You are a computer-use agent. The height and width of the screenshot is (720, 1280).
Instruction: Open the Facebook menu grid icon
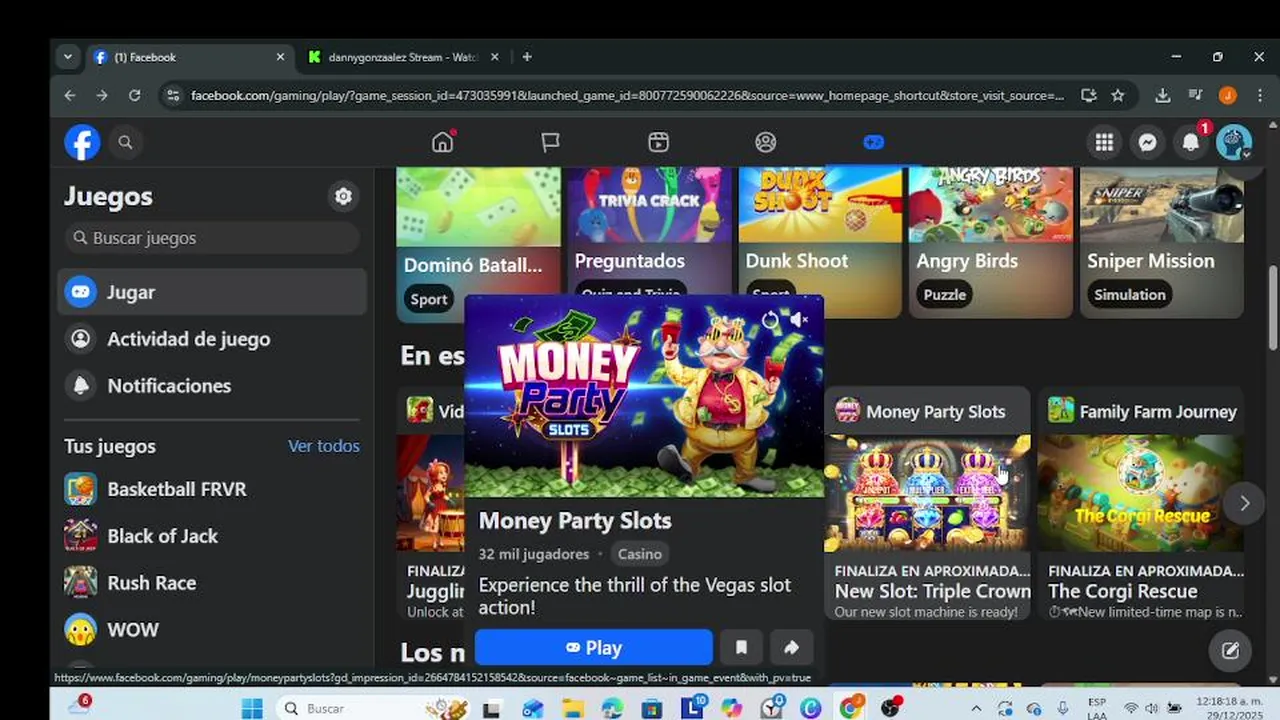click(x=1104, y=142)
